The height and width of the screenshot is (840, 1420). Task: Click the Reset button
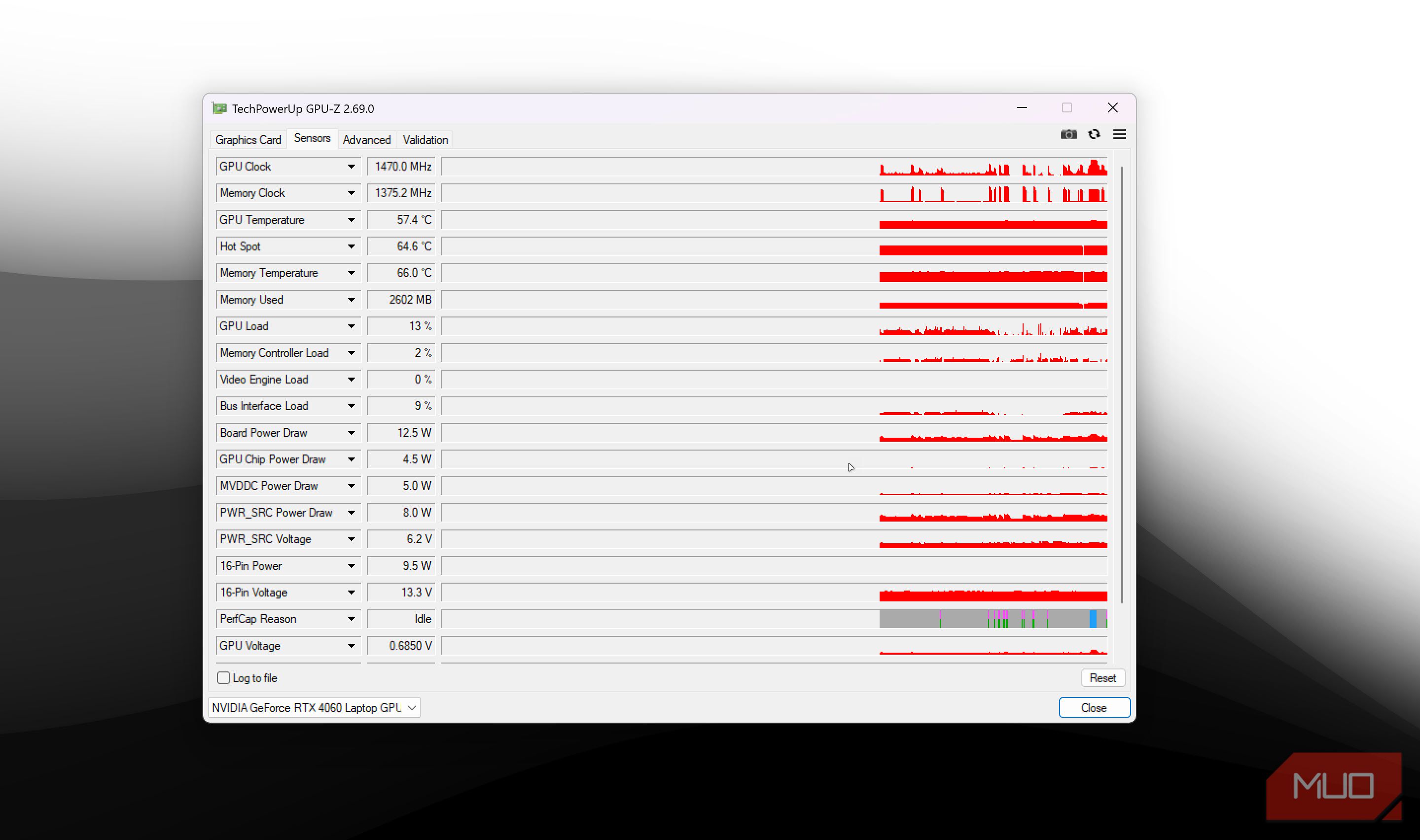[1102, 678]
